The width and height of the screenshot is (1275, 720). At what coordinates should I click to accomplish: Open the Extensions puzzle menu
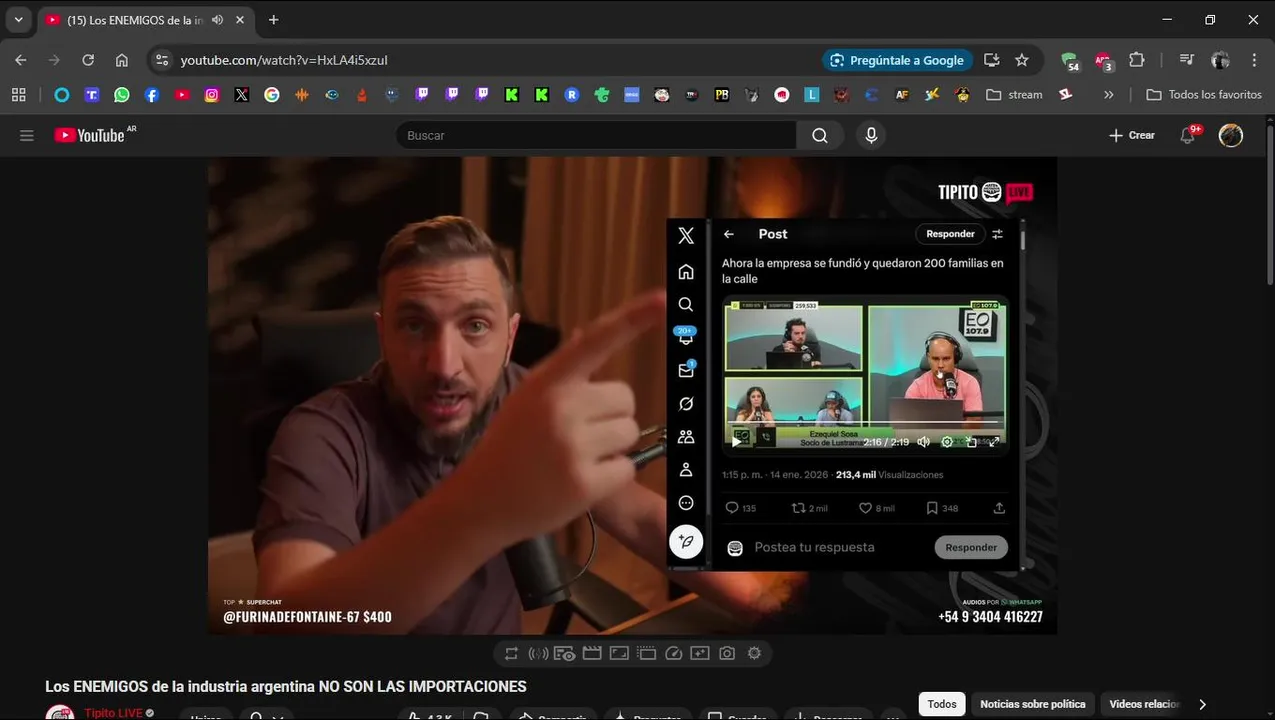point(1137,60)
